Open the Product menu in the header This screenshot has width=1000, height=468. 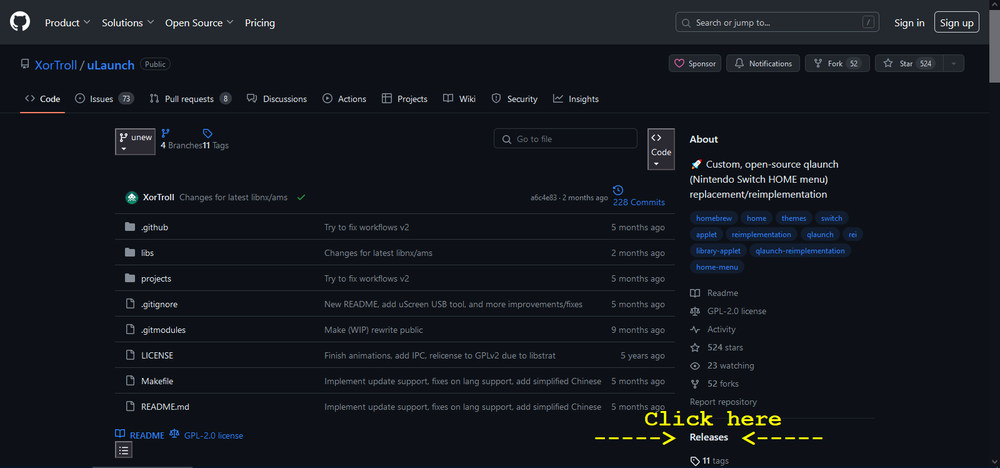coord(68,23)
